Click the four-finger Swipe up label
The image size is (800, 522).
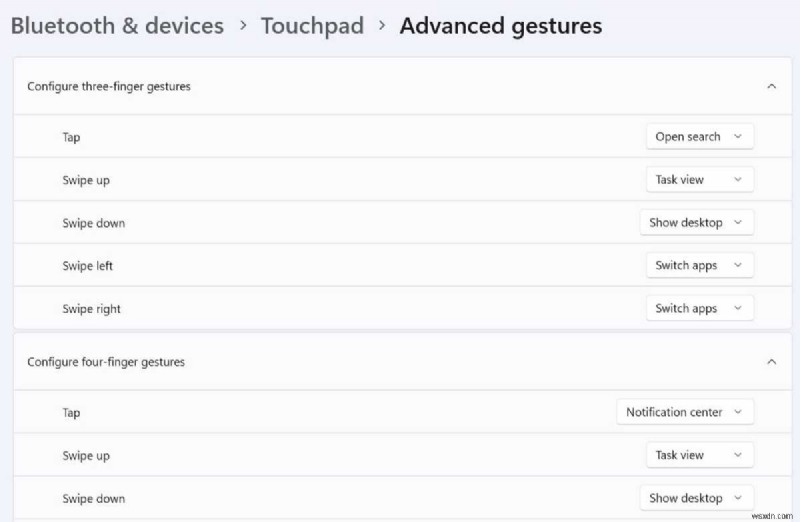[x=86, y=455]
